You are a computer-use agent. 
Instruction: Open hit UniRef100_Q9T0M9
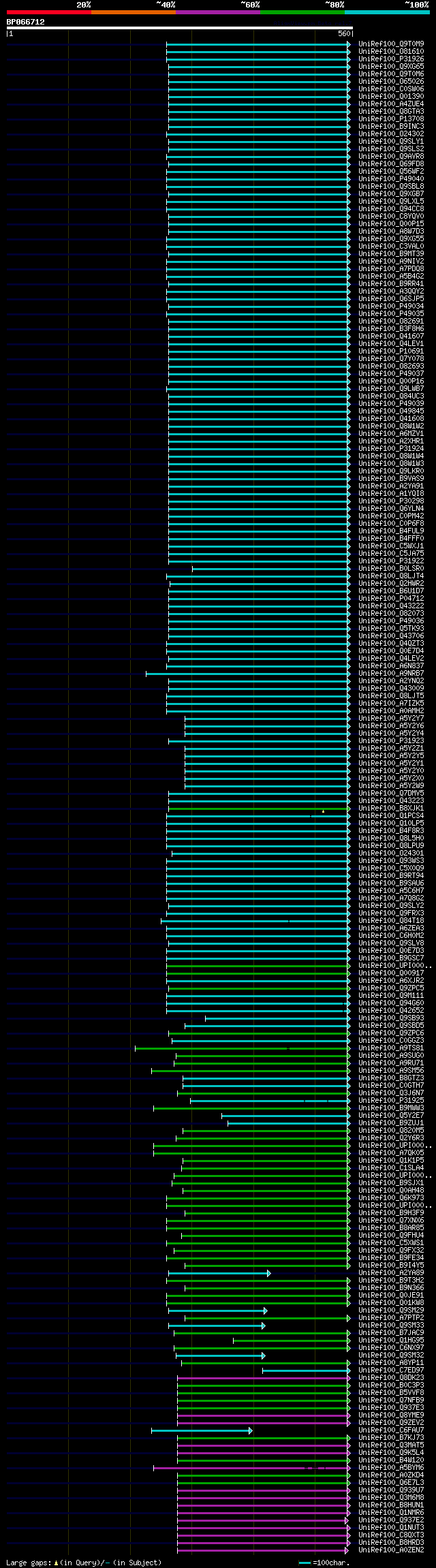coord(391,44)
